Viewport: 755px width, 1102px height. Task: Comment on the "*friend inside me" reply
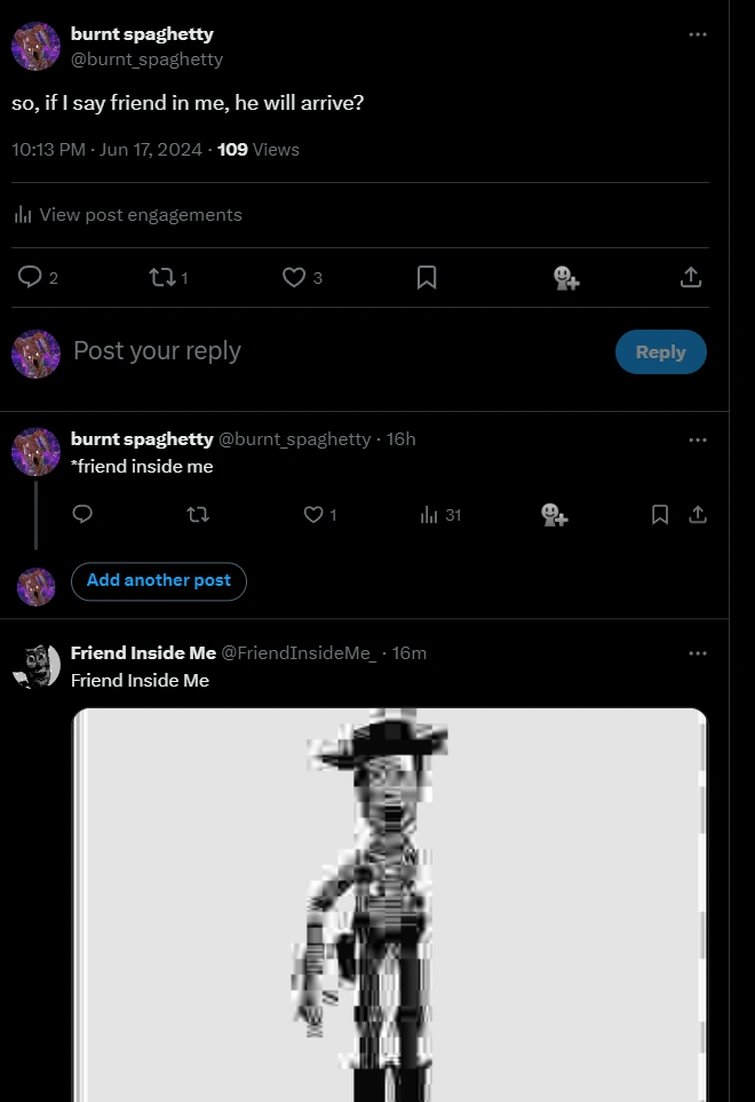(x=83, y=514)
